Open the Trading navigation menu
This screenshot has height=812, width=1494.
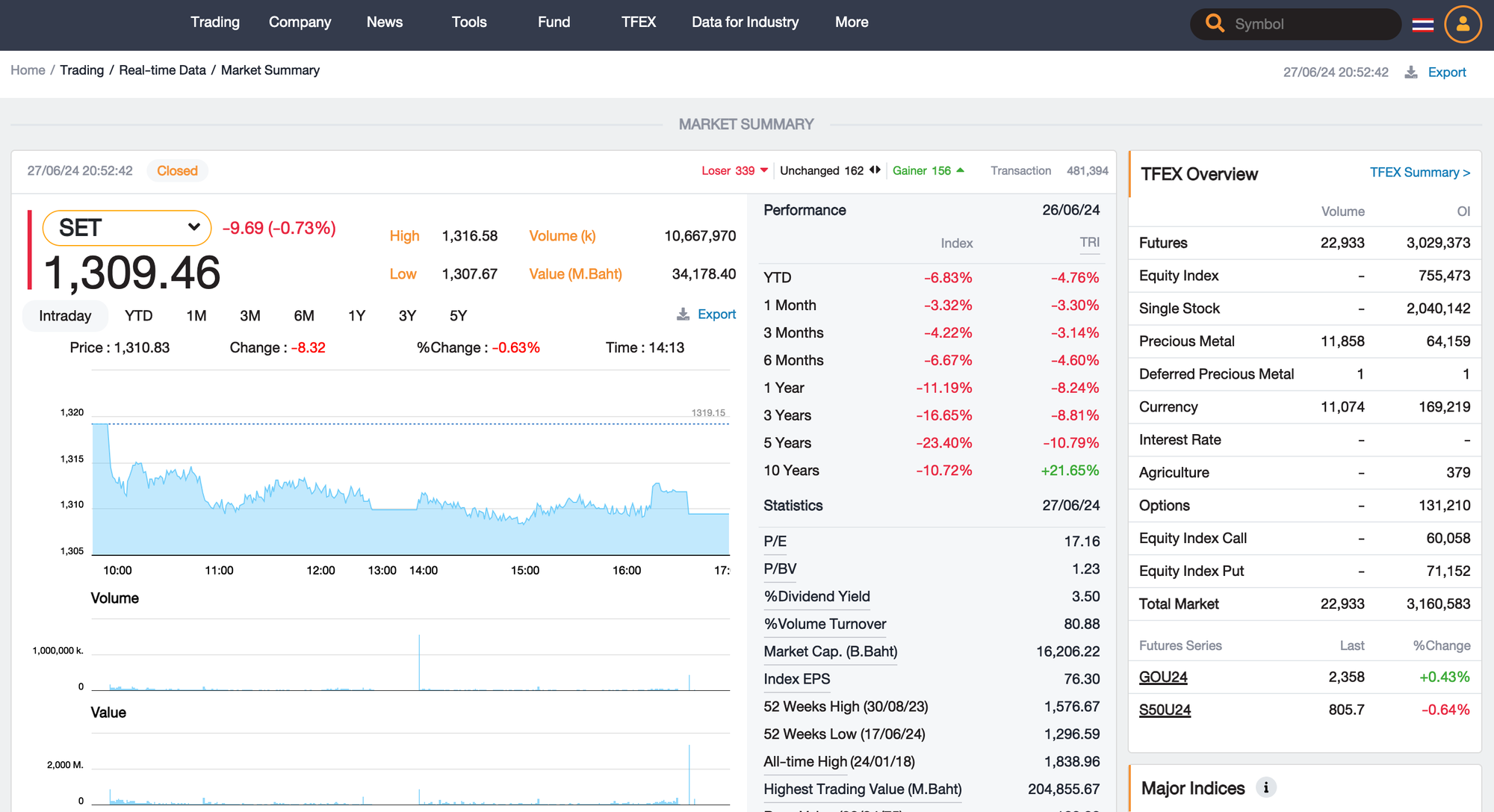(x=214, y=22)
